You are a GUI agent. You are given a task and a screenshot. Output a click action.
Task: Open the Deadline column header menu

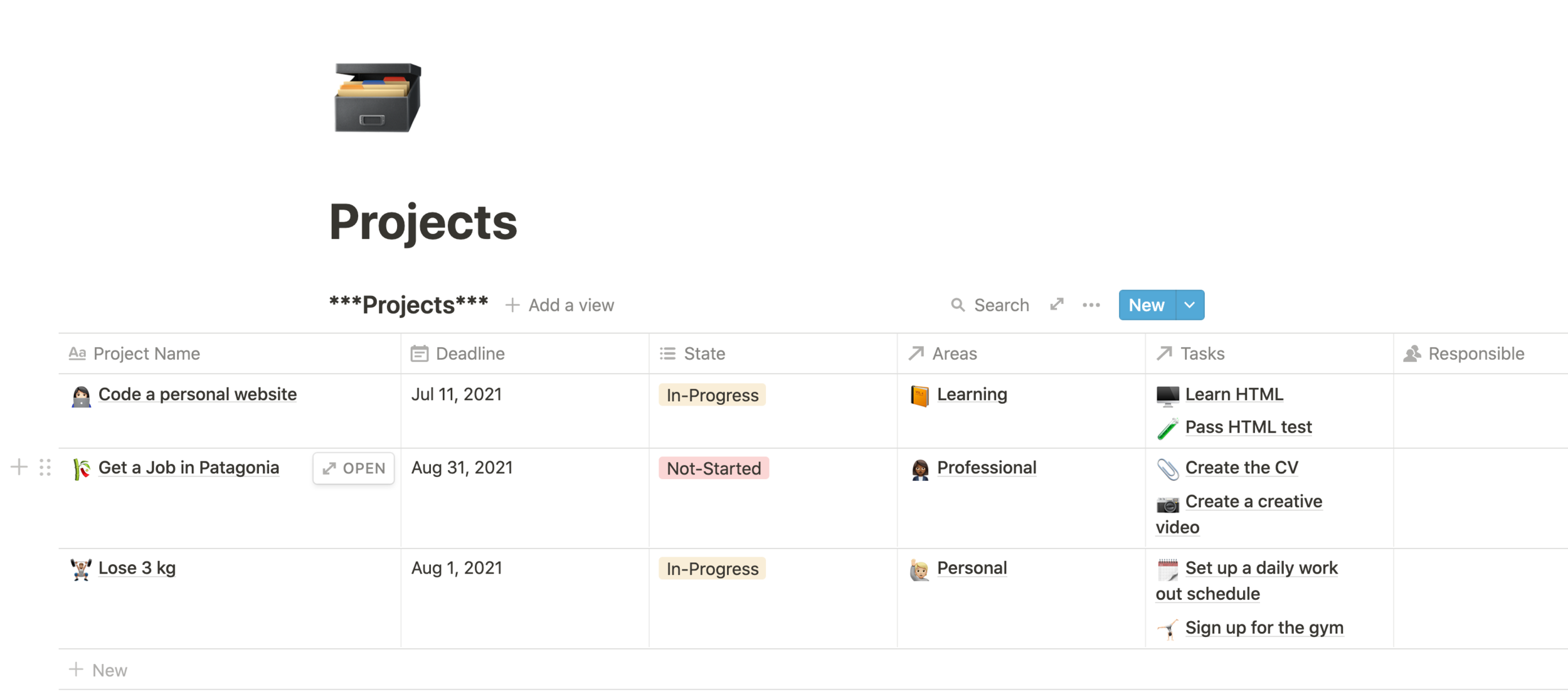coord(470,354)
